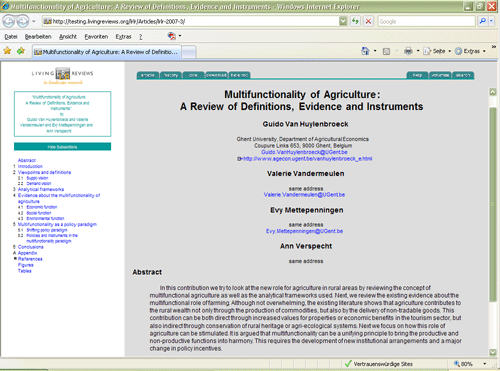Open the References link
Screen dimensions: 500x371
[x=30, y=259]
